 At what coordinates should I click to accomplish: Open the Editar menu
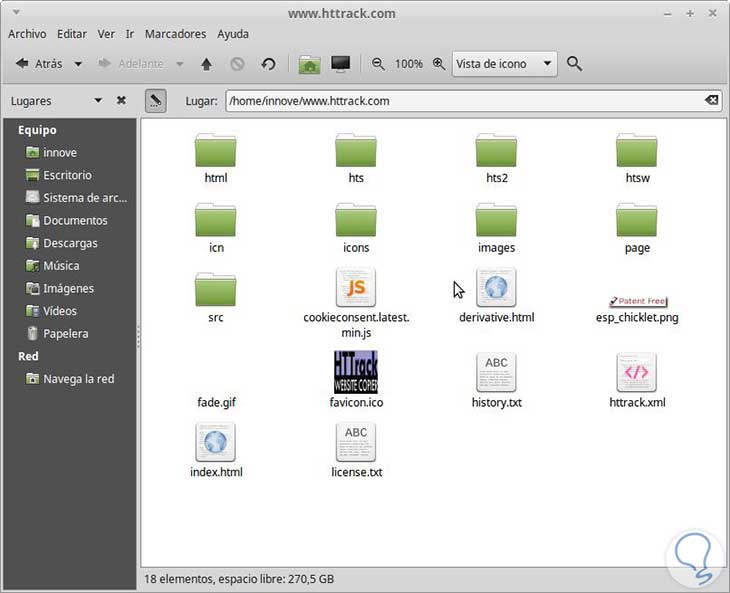(x=72, y=34)
